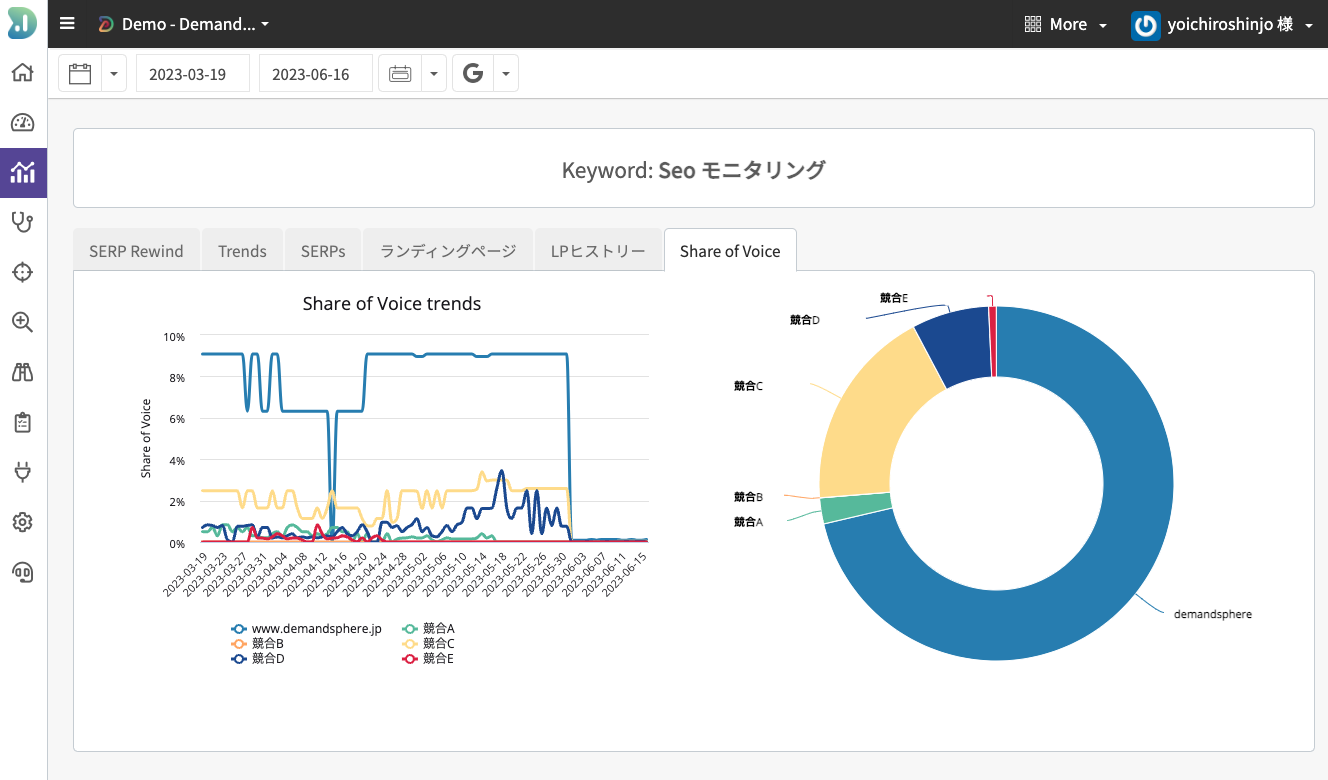
Task: Click the Keyword: Seo モニタリング heading
Action: pos(694,170)
